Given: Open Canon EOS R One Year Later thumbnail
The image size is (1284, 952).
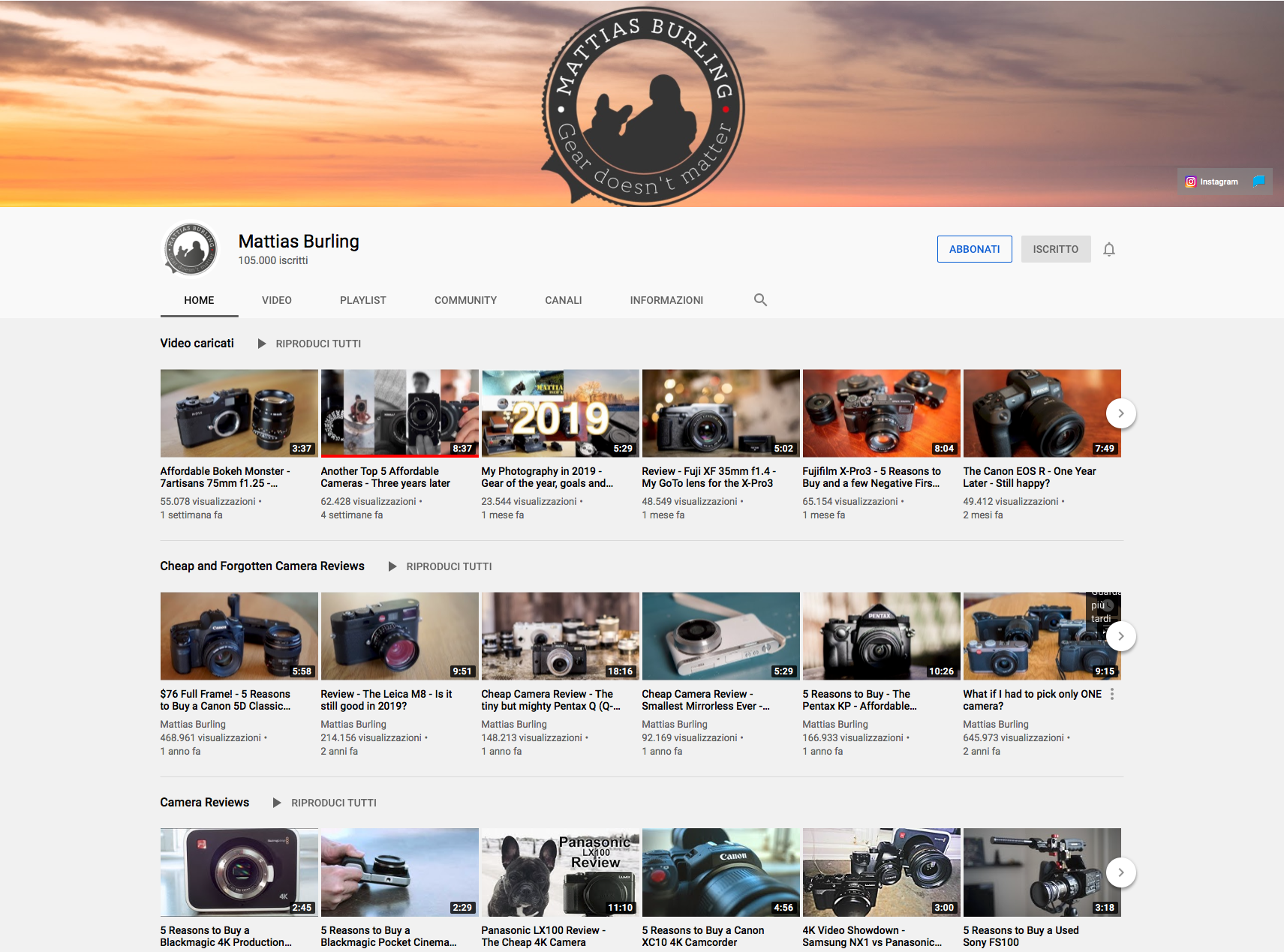Looking at the screenshot, I should click(x=1042, y=413).
